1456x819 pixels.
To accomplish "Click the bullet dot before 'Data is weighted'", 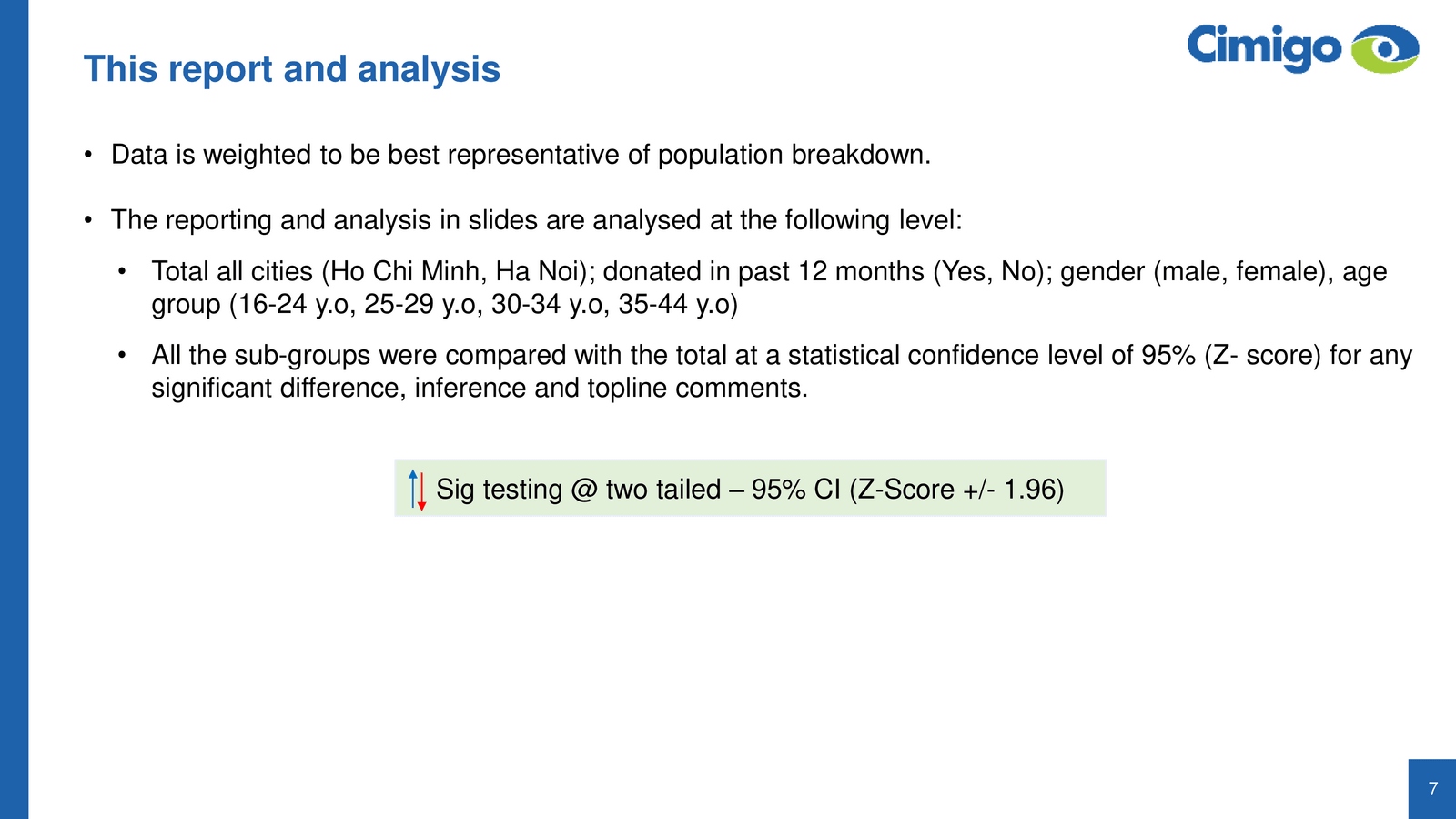I will click(88, 155).
